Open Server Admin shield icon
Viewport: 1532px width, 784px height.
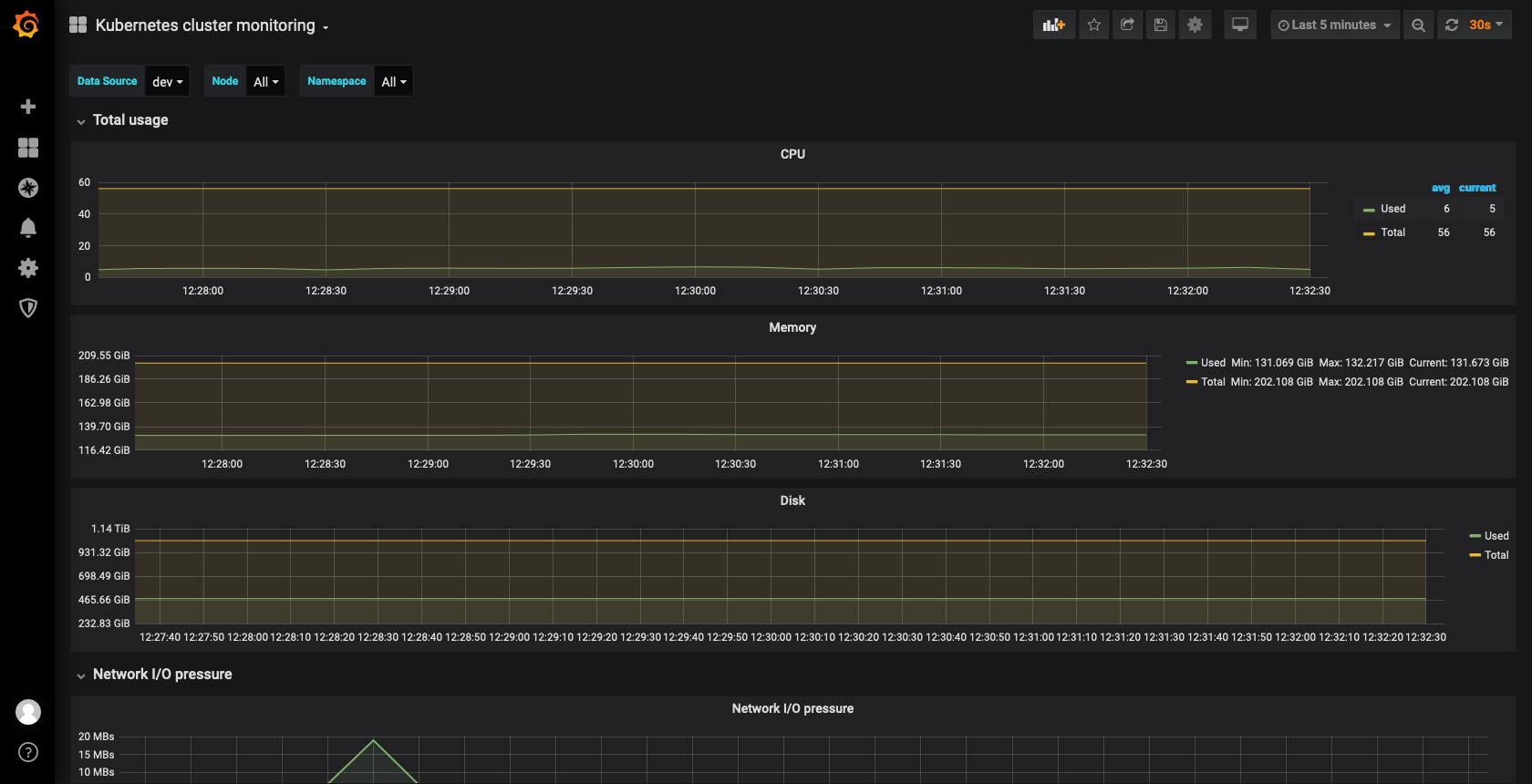(x=28, y=308)
